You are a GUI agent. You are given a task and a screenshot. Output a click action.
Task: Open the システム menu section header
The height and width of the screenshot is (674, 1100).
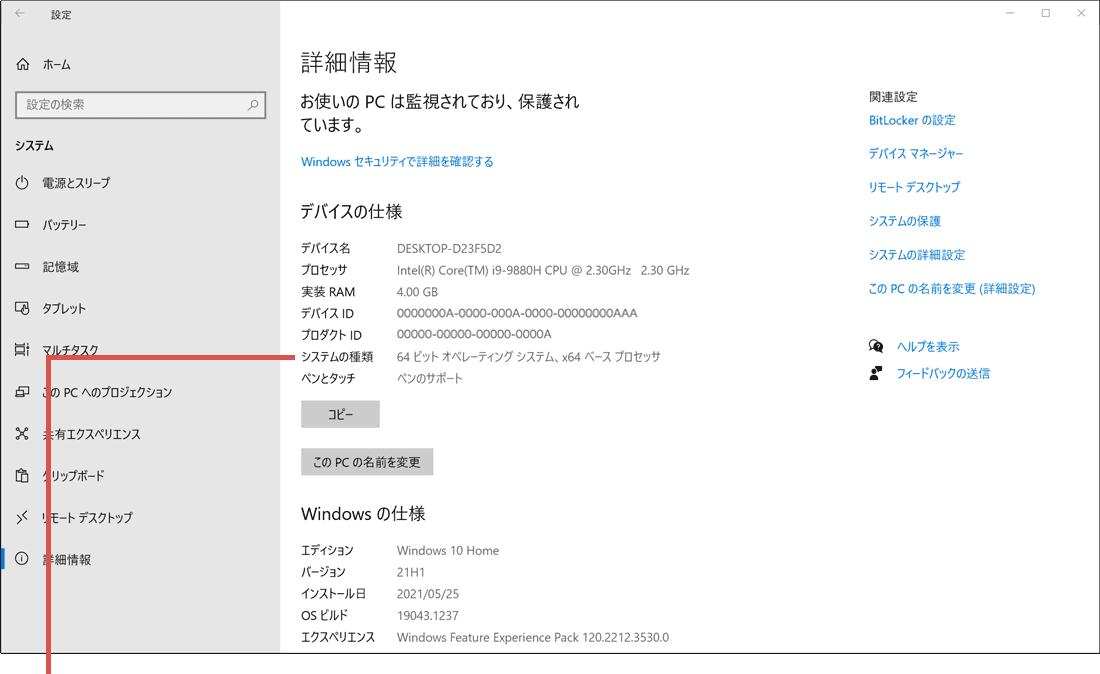click(x=36, y=145)
